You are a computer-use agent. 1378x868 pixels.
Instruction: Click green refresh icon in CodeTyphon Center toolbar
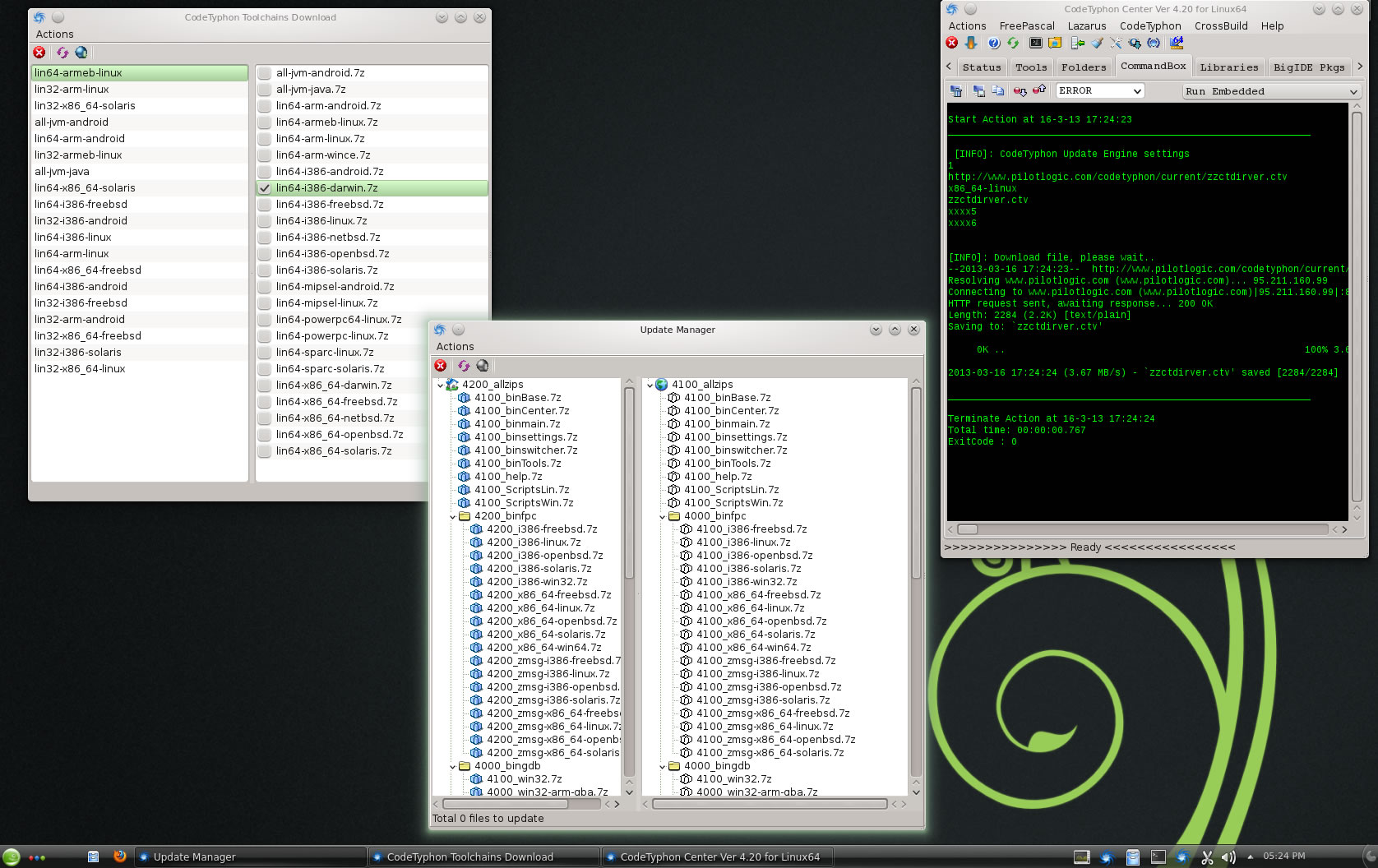click(1013, 43)
